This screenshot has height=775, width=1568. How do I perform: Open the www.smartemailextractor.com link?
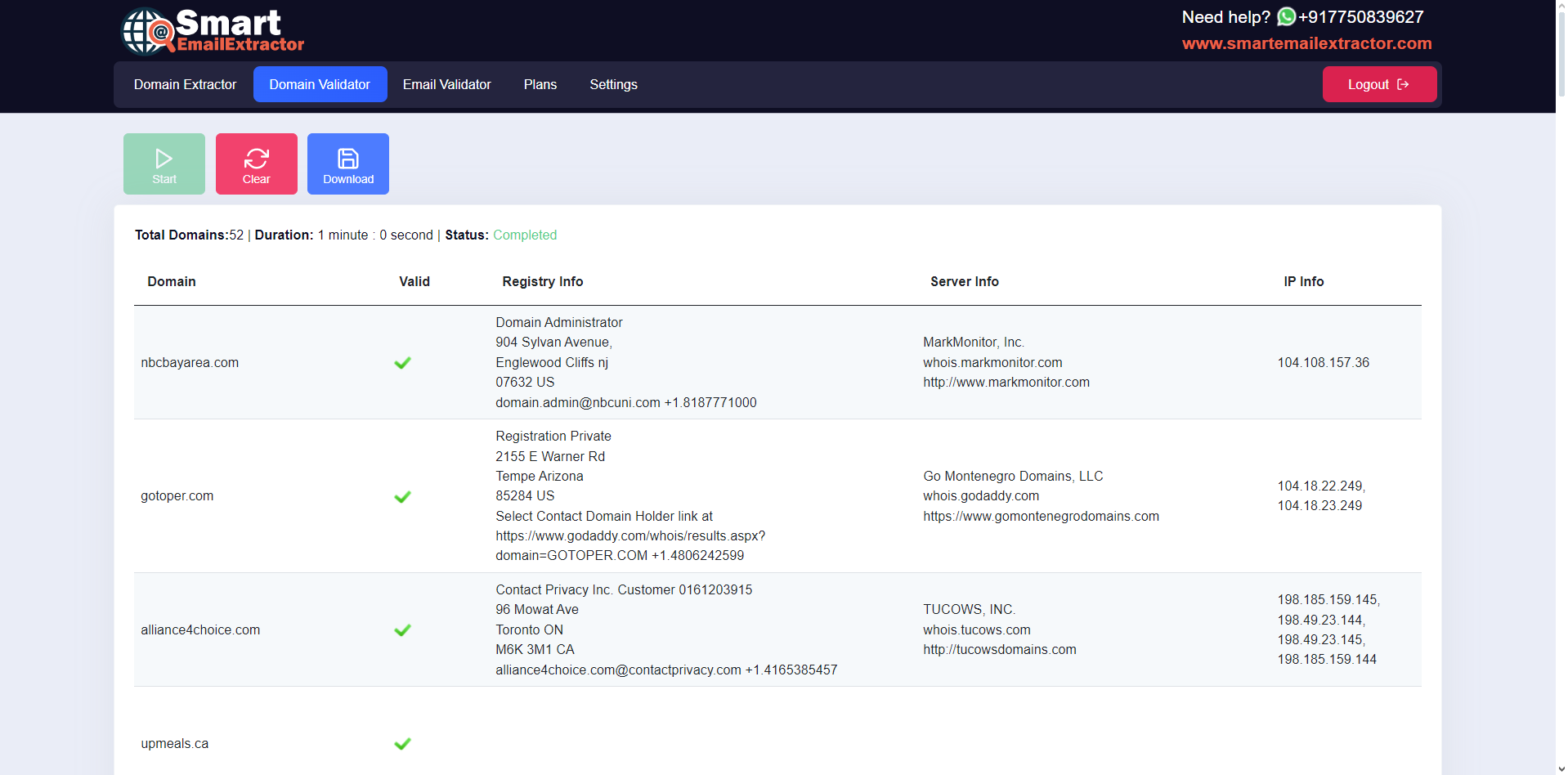point(1306,43)
